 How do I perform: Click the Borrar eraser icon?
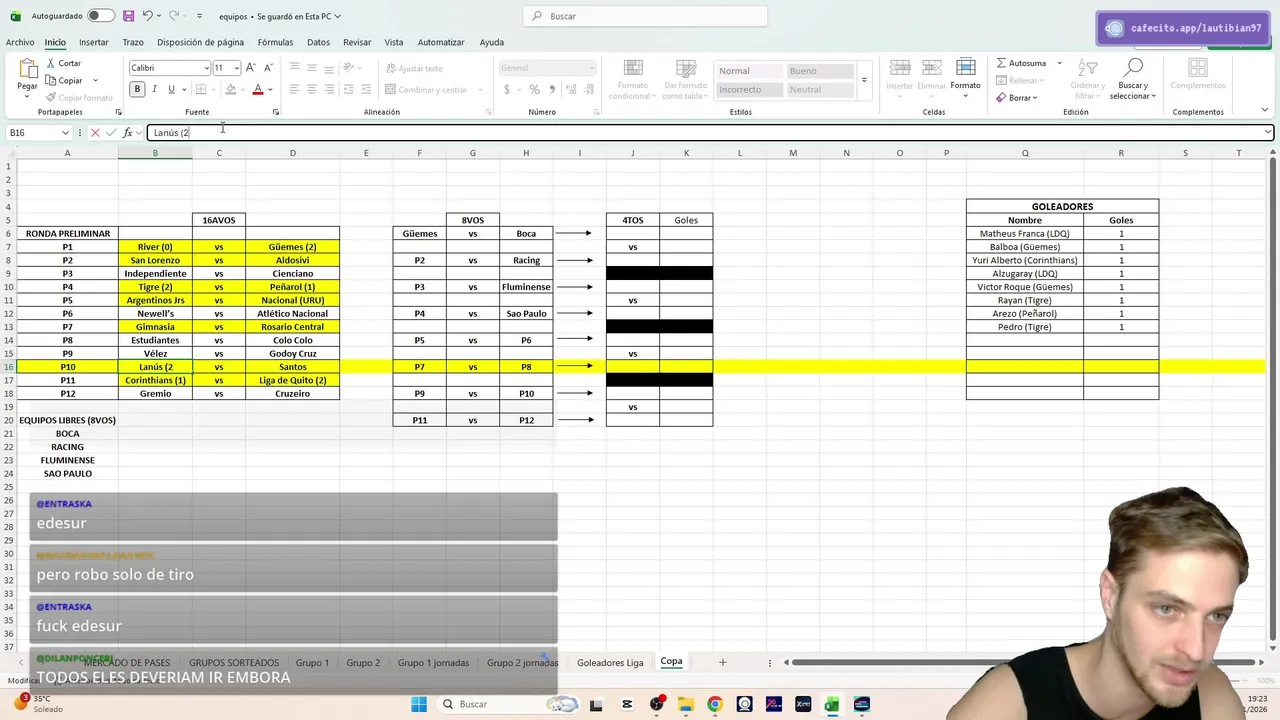(1002, 97)
